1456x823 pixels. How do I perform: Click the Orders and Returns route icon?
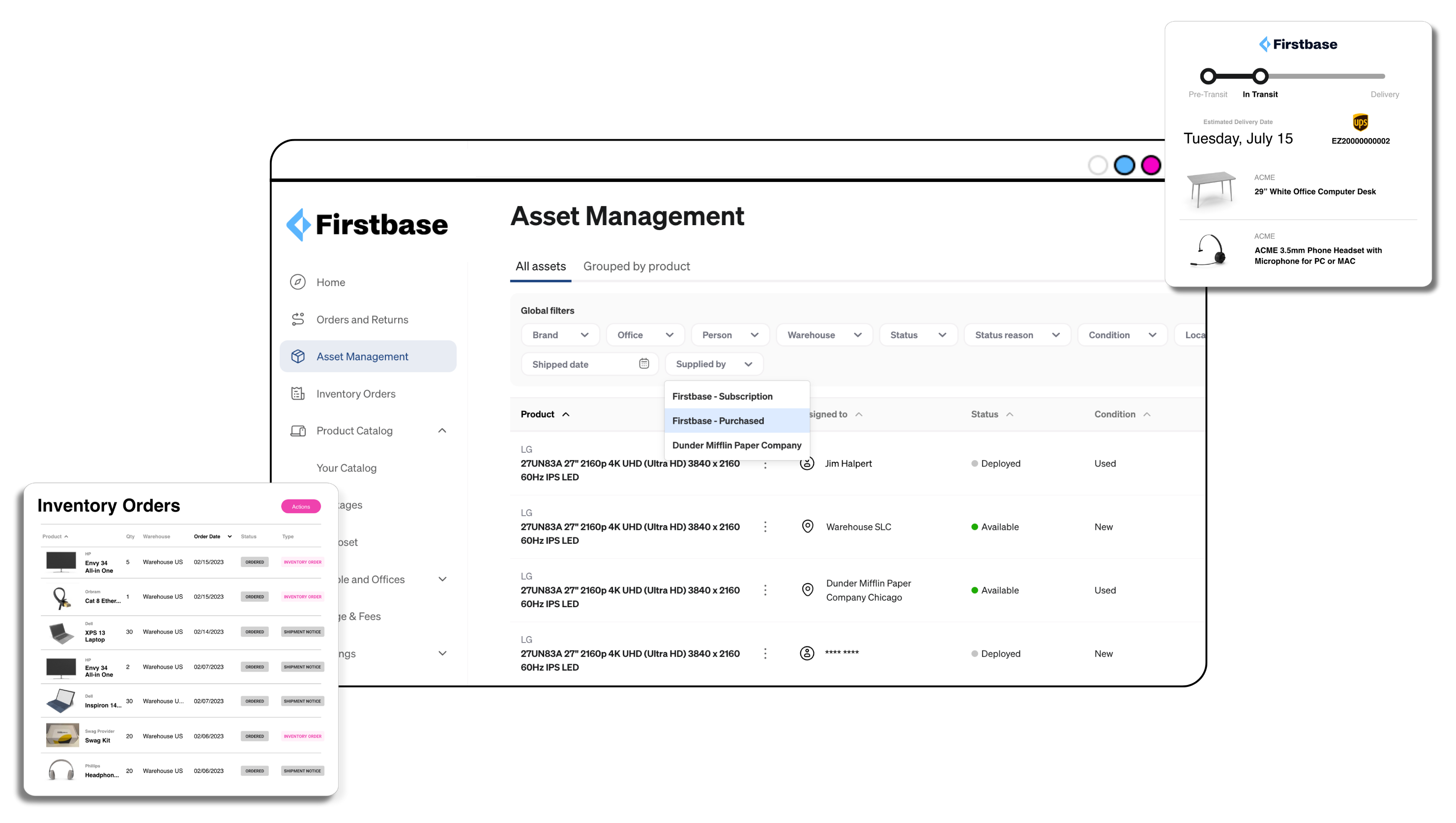click(298, 320)
